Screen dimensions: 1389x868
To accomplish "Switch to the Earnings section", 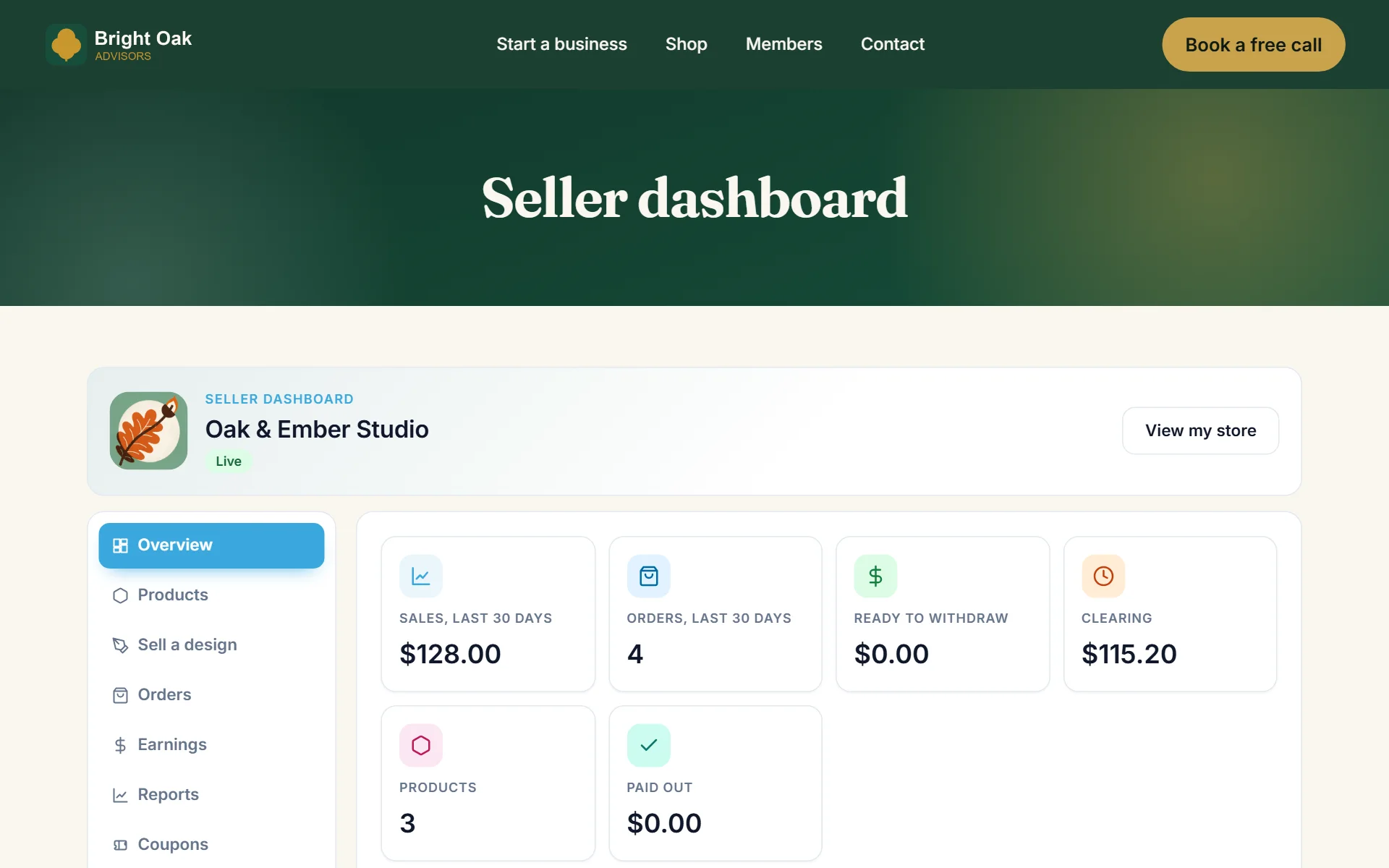I will pyautogui.click(x=211, y=745).
